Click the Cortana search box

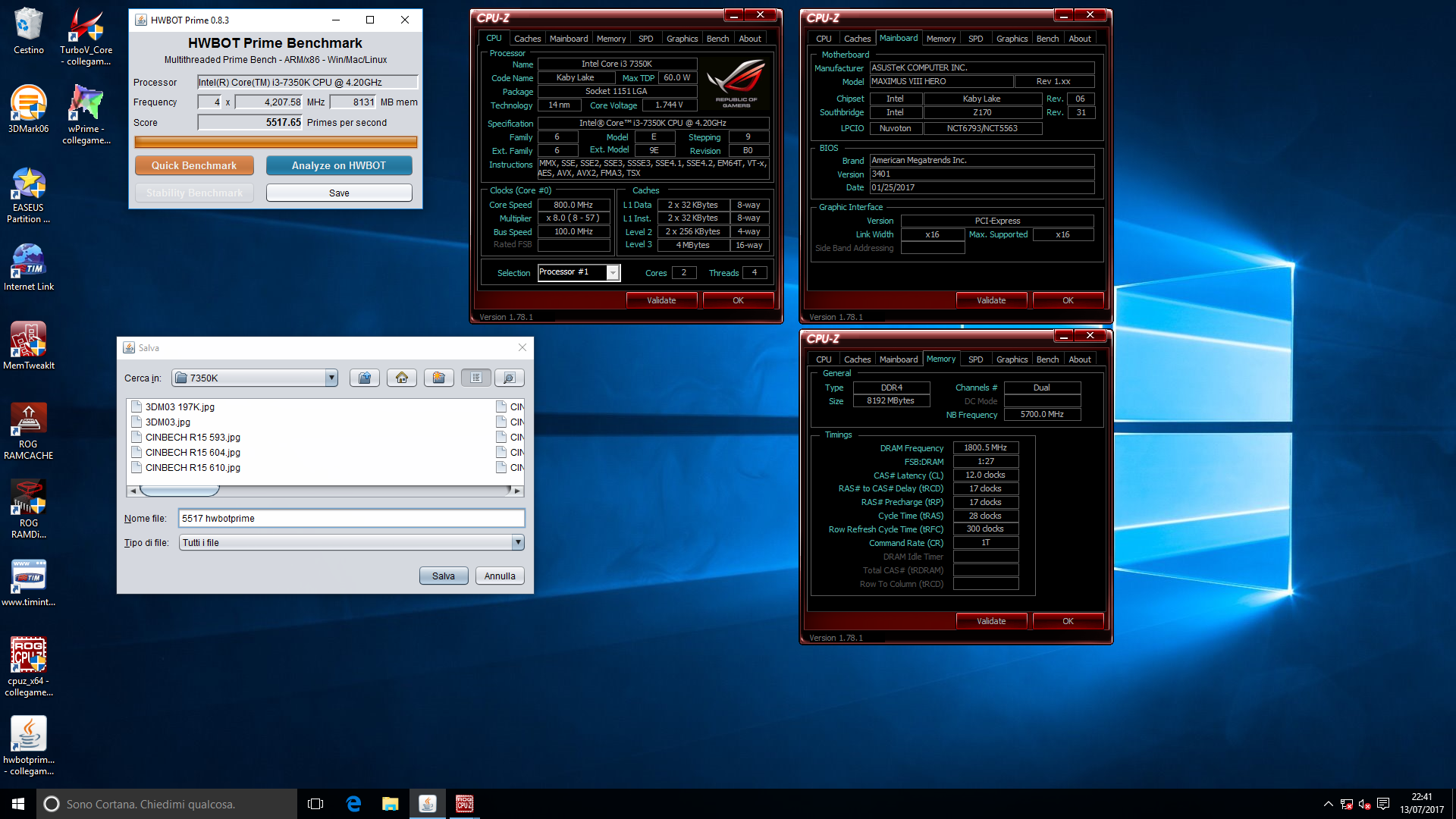(x=167, y=804)
